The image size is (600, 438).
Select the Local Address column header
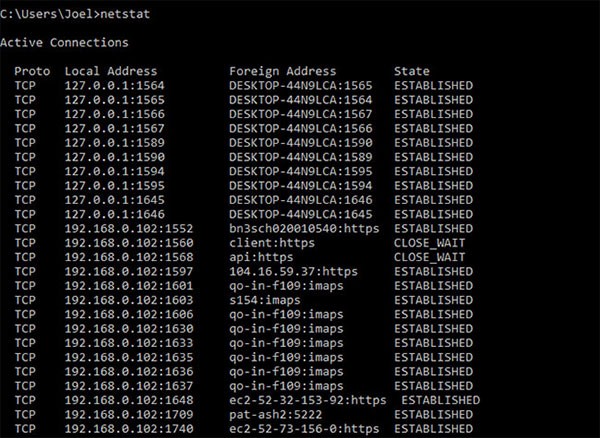pyautogui.click(x=111, y=72)
